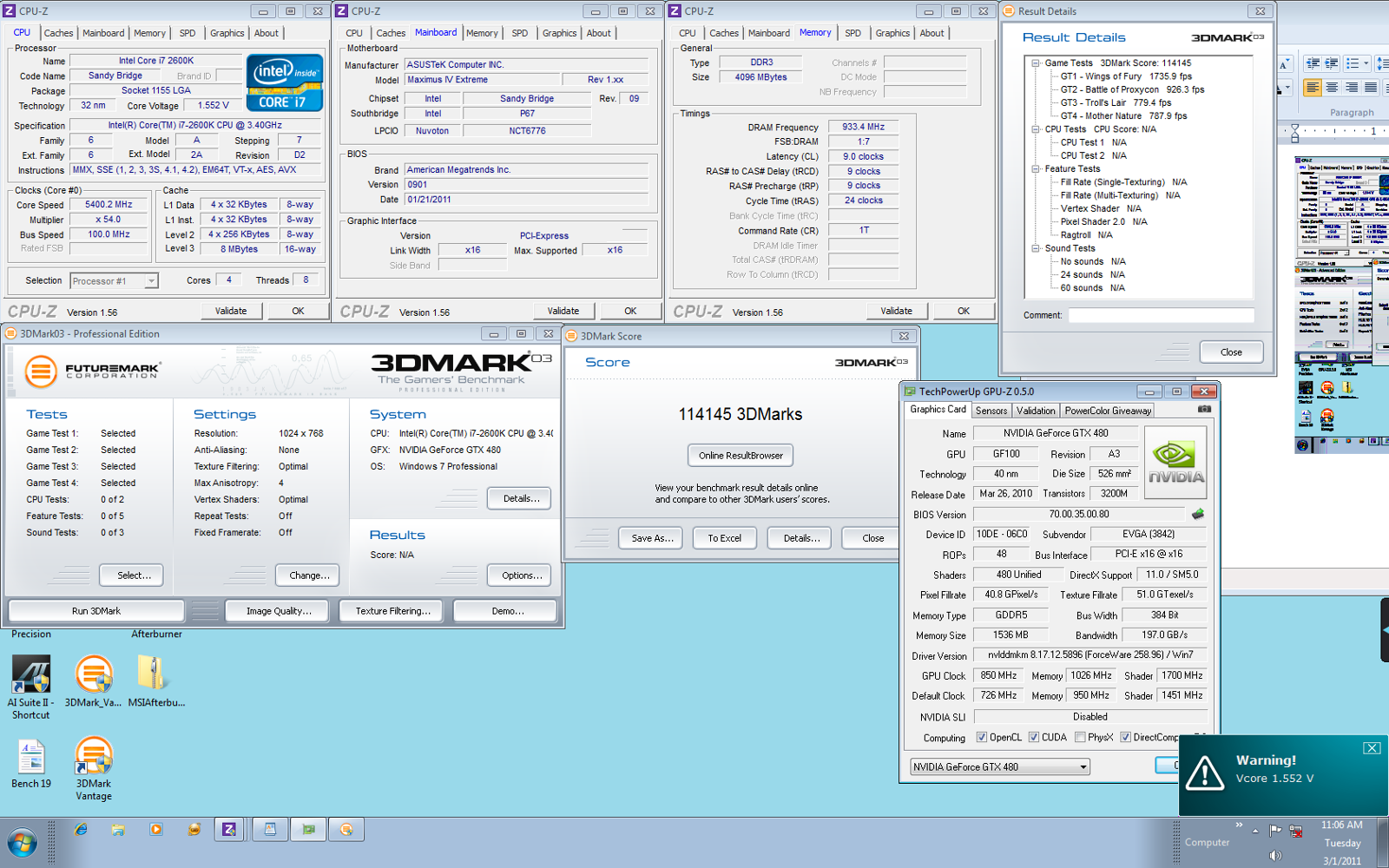Open the GPU selection dropdown in GPU-Z
This screenshot has width=1389, height=868.
point(1000,767)
